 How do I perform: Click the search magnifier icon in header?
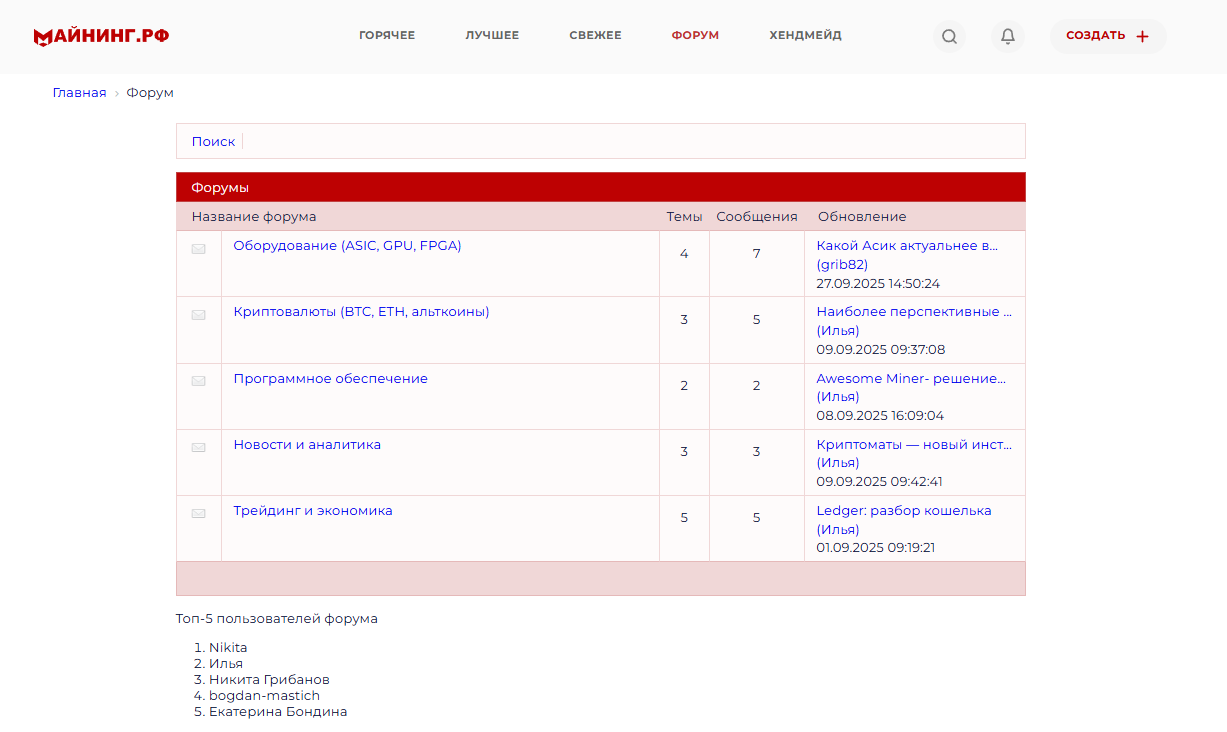click(x=949, y=37)
